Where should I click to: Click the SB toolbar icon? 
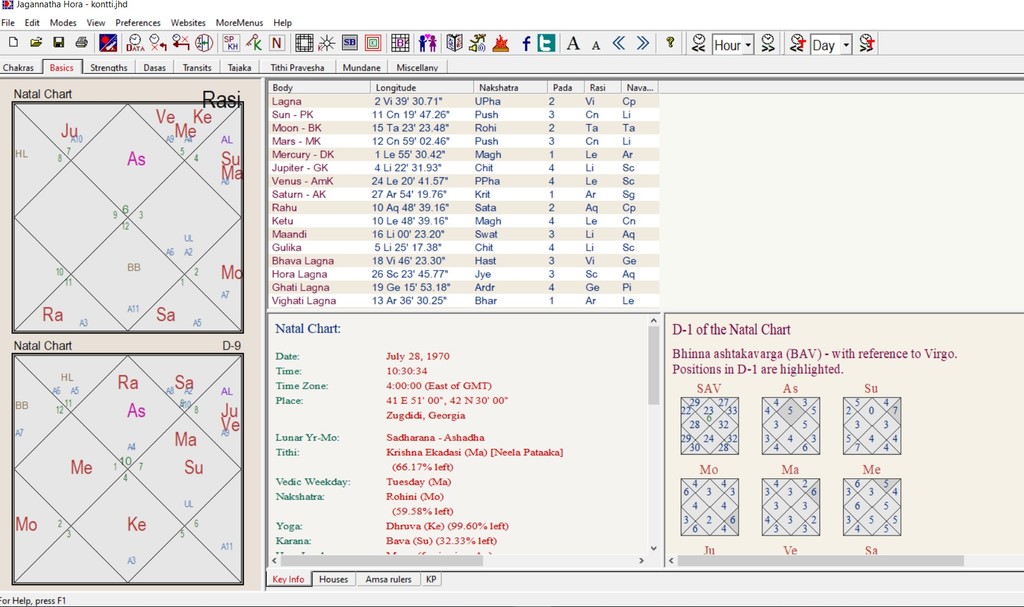point(349,43)
